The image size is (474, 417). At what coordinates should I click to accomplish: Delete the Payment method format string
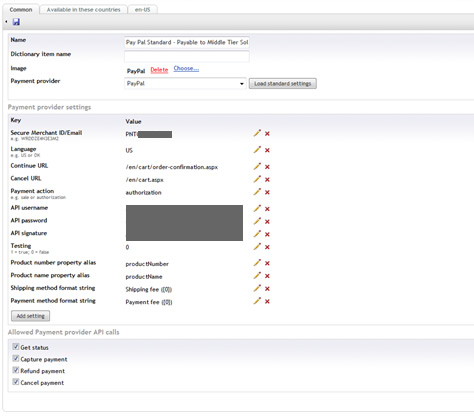coord(267,302)
